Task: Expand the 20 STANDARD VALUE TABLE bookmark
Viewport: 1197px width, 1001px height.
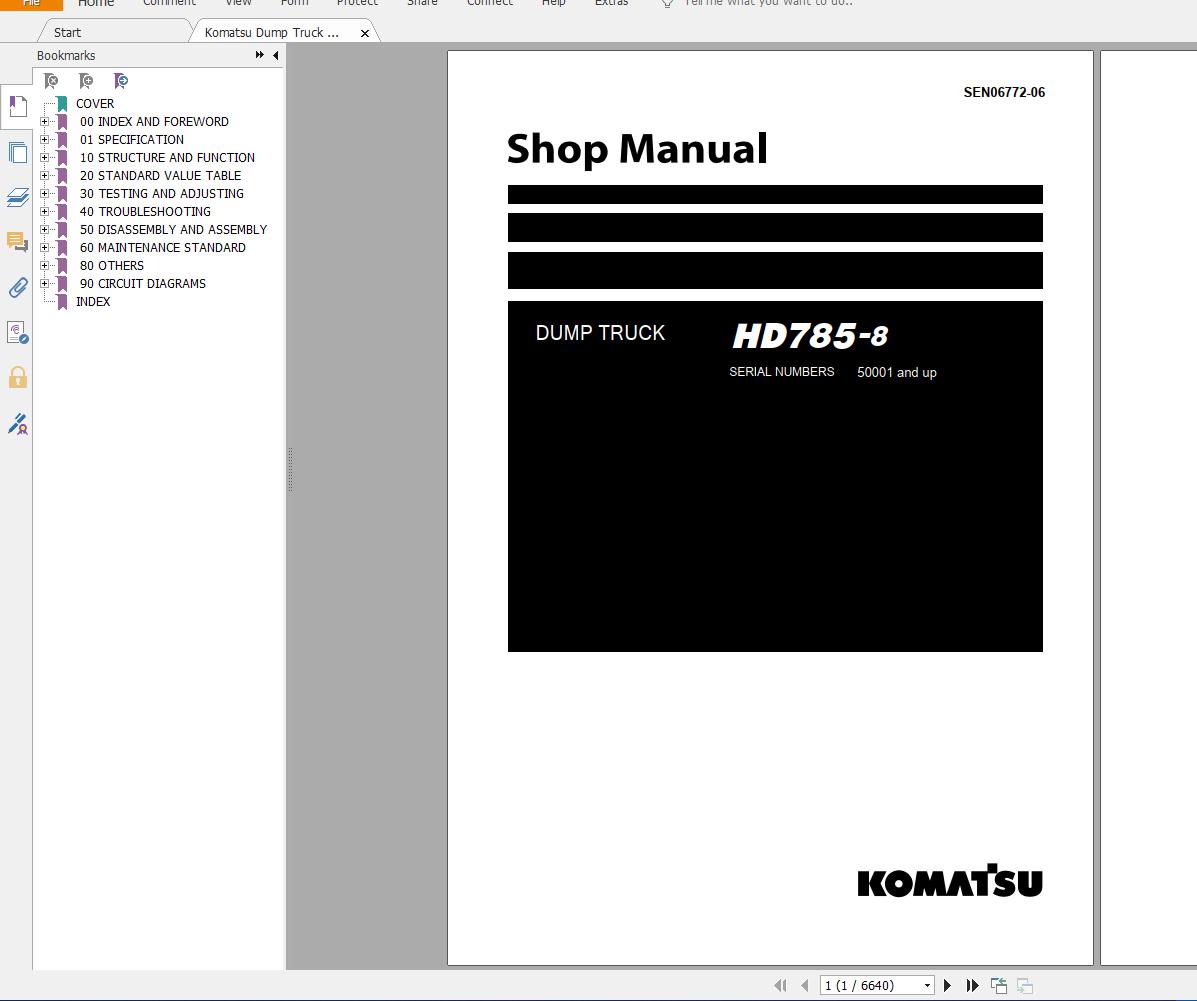Action: pyautogui.click(x=44, y=176)
